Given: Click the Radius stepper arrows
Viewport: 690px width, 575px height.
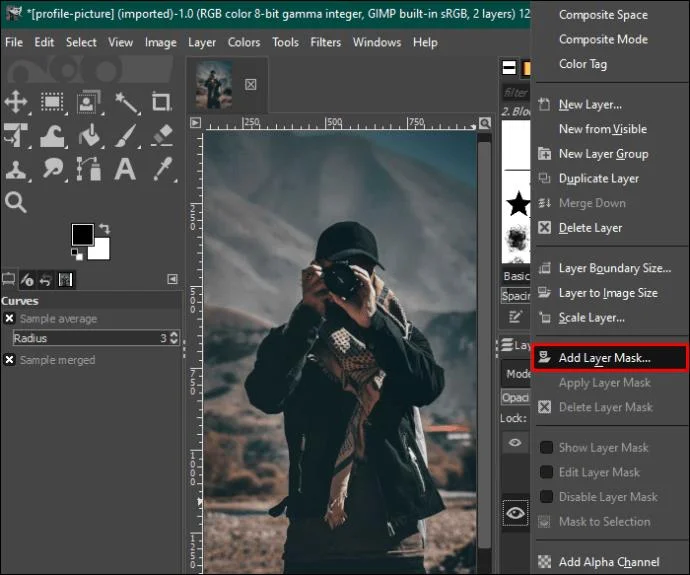Looking at the screenshot, I should (x=174, y=337).
